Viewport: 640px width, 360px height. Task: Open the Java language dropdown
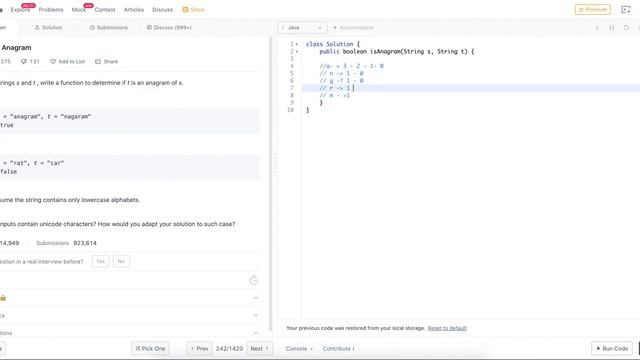(302, 28)
